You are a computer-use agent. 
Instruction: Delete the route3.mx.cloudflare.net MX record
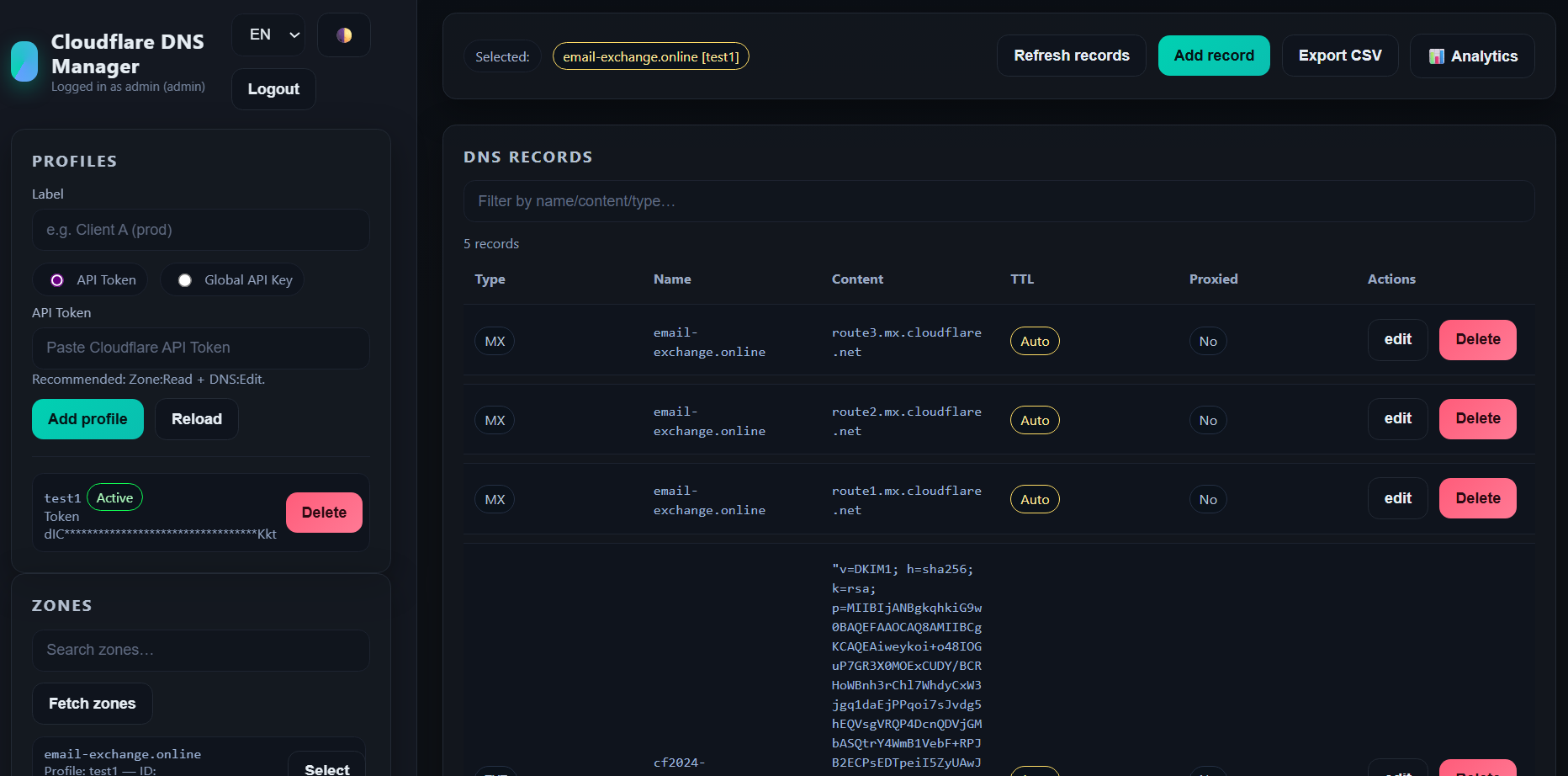pos(1478,340)
